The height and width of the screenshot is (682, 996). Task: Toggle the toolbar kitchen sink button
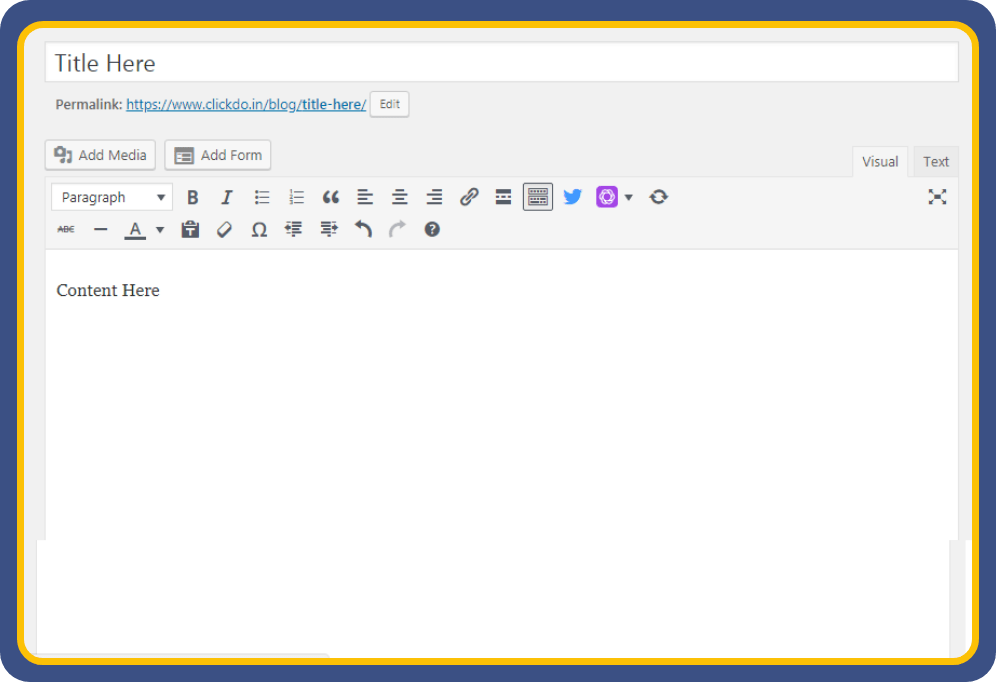pyautogui.click(x=538, y=197)
